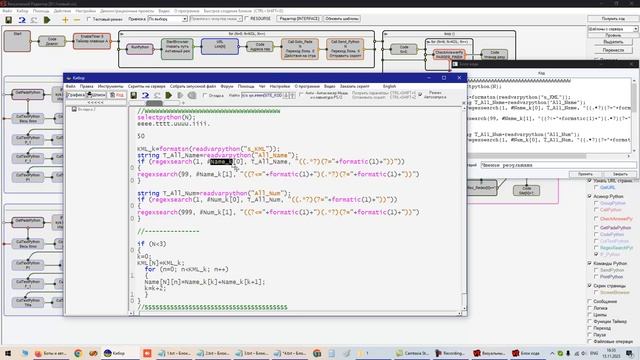
Task: Click the blue undo arrow in Kibor toolbar
Action: (x=145, y=95)
